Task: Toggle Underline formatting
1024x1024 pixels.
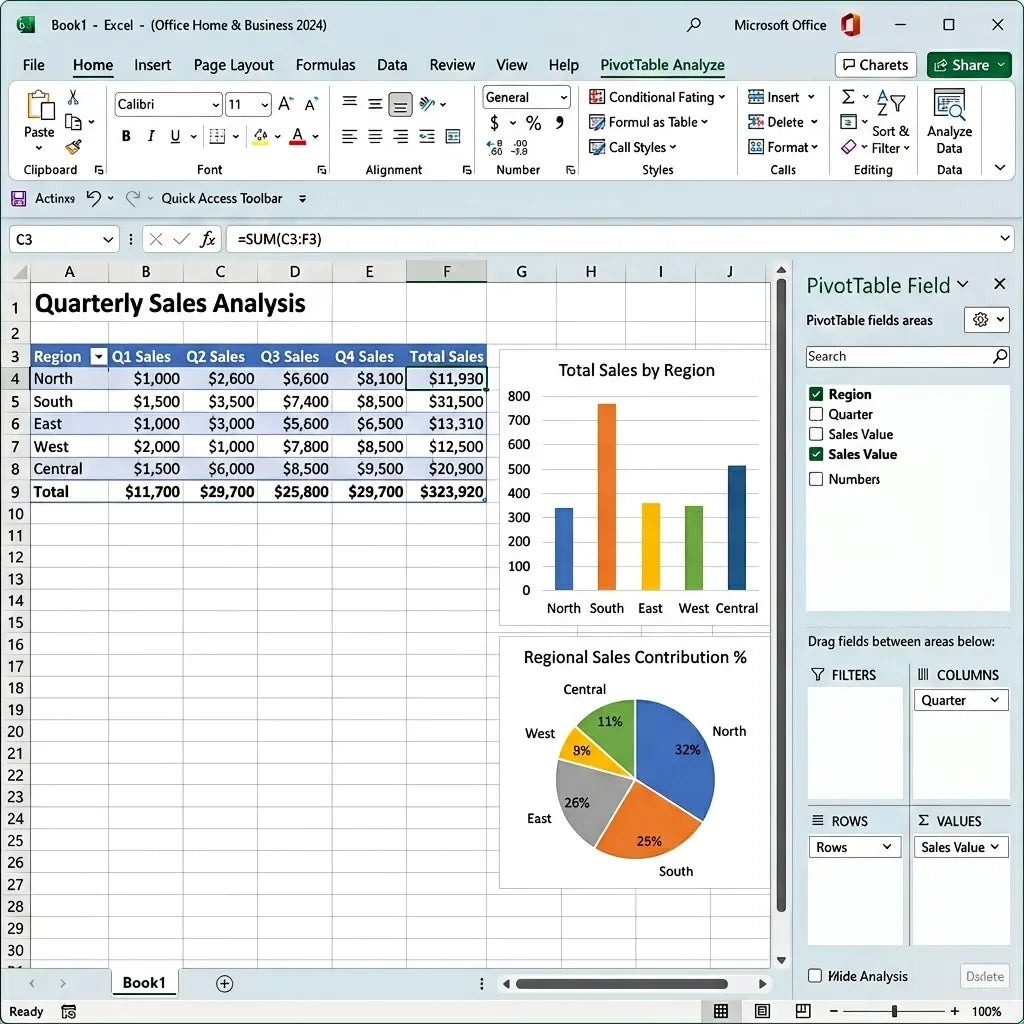Action: pyautogui.click(x=175, y=136)
